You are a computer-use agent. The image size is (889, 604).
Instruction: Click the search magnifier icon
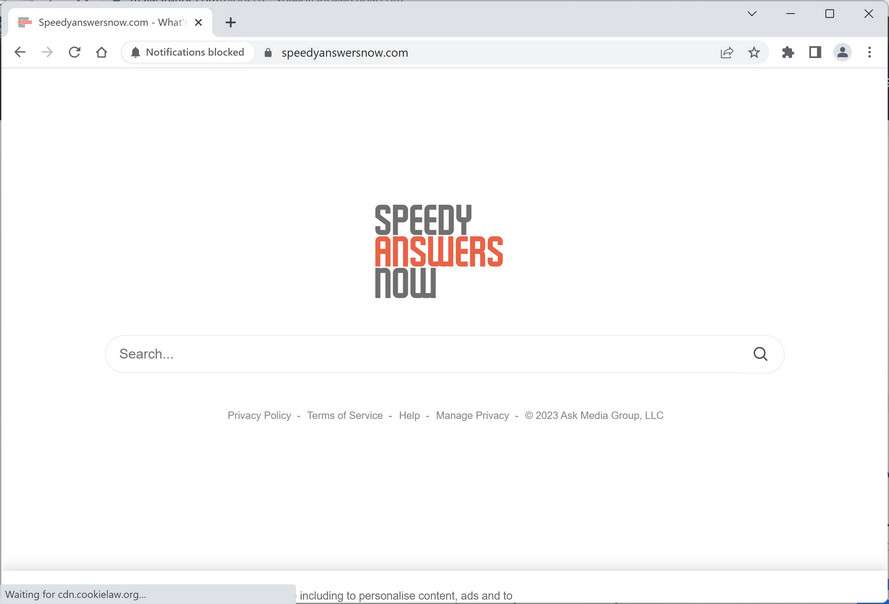760,353
